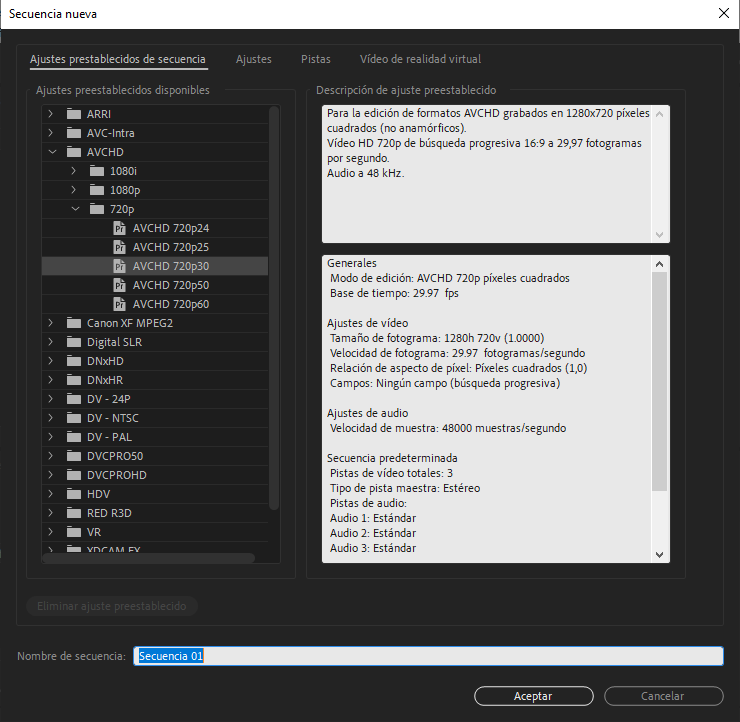The height and width of the screenshot is (722, 740).
Task: Click the ARRI folder icon
Action: click(x=74, y=114)
